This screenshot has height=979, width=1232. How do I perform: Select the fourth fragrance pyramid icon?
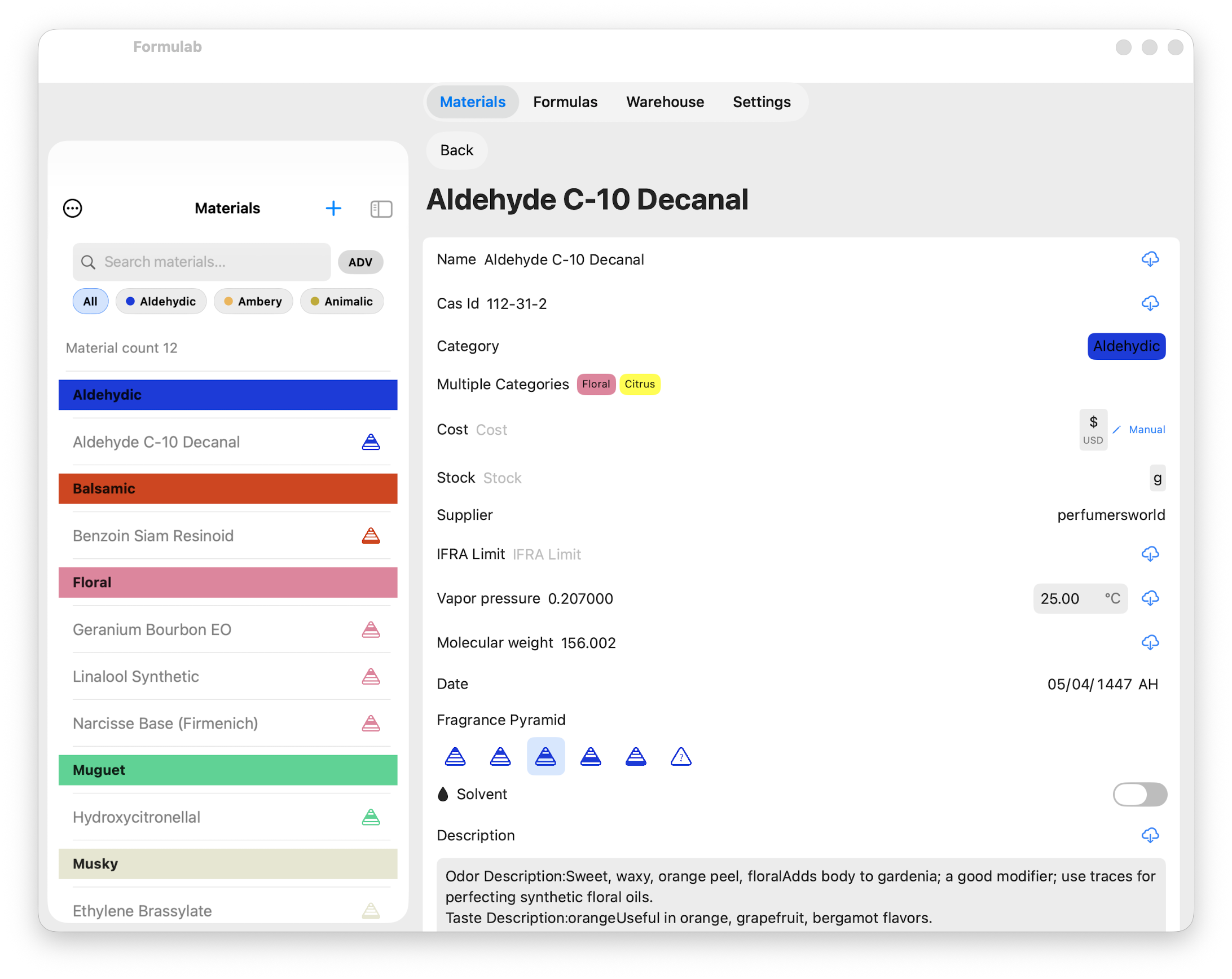point(591,756)
